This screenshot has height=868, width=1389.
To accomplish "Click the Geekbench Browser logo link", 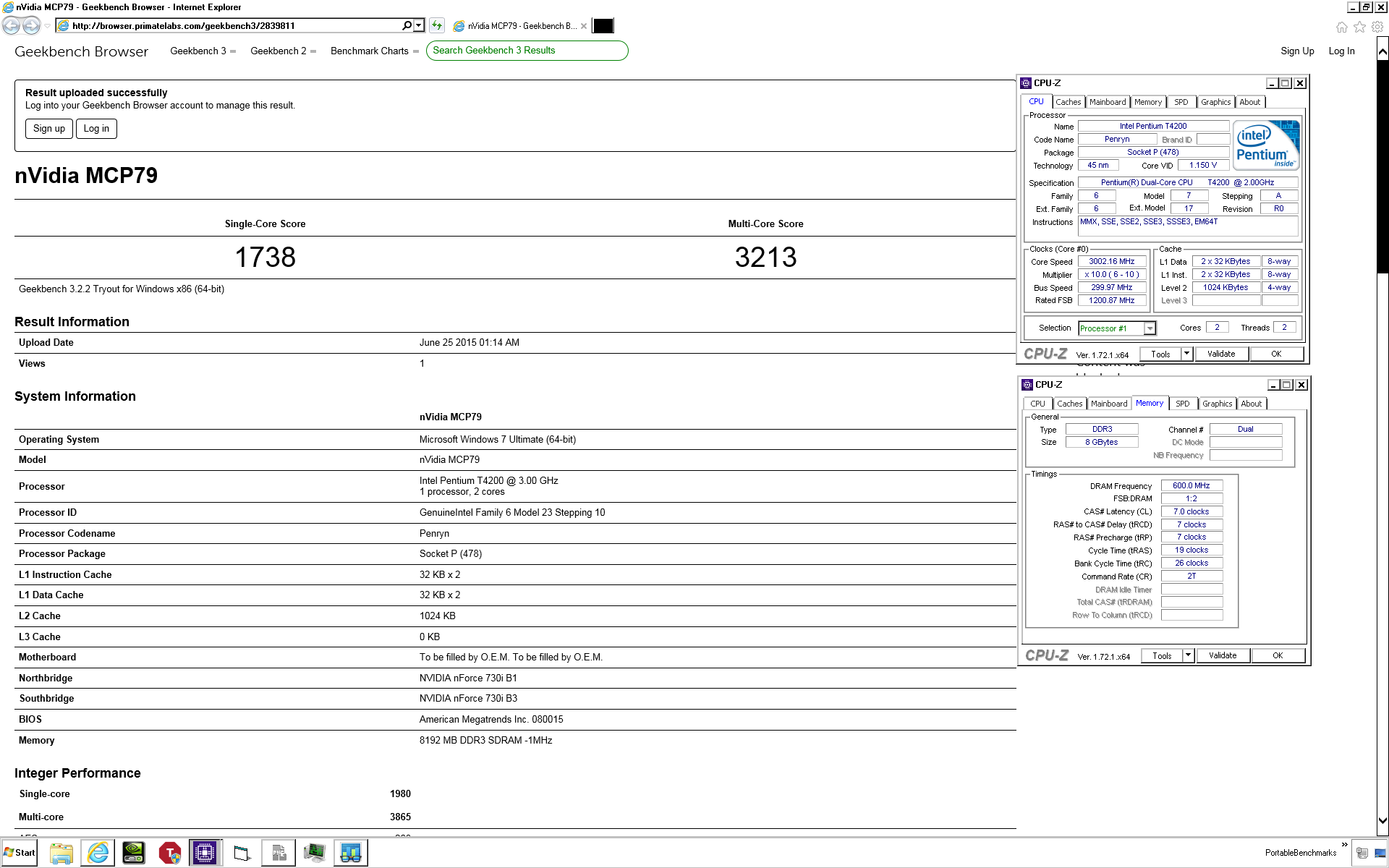I will pos(81,51).
